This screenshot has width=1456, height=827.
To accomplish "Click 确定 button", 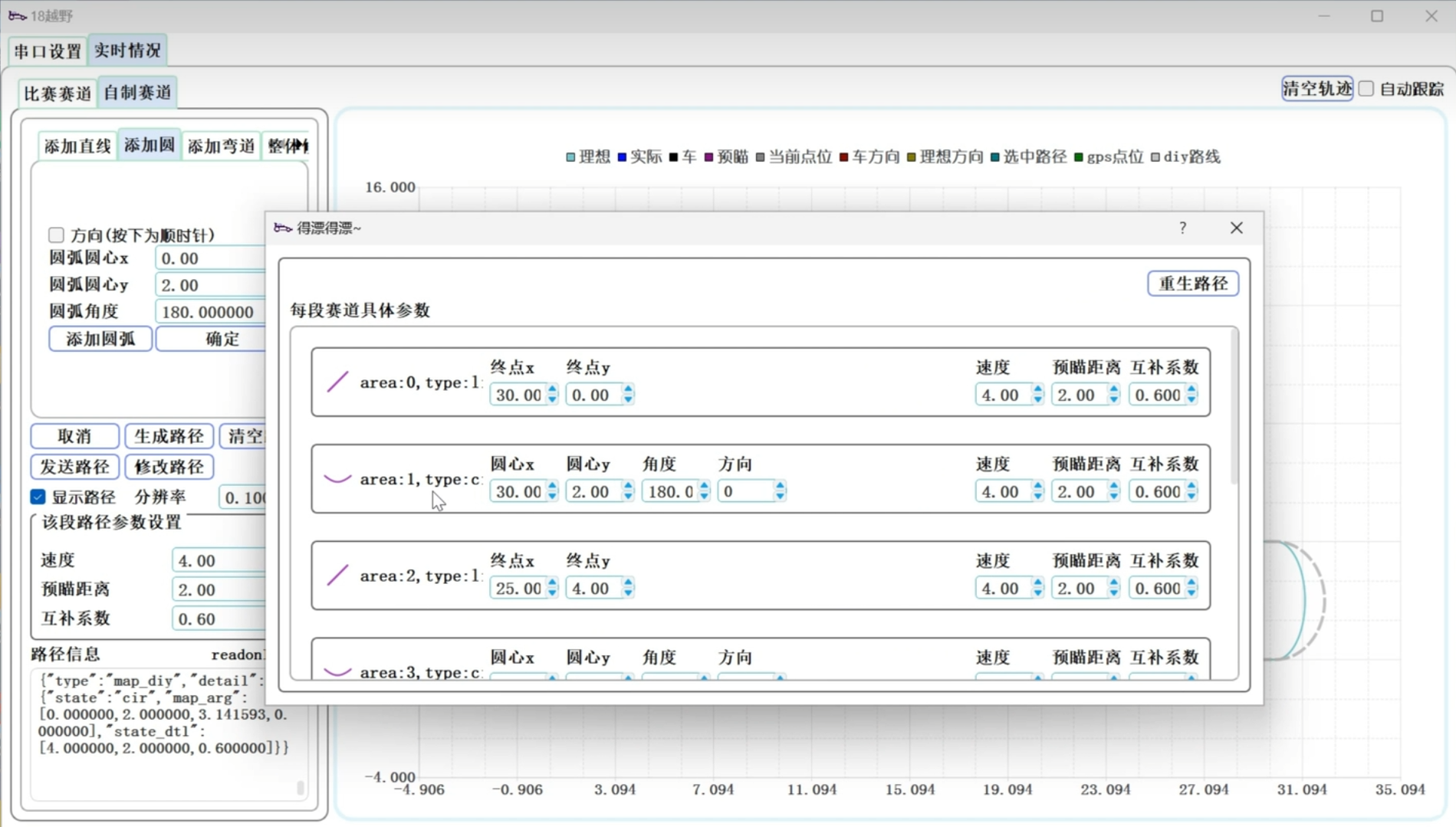I will 211,339.
